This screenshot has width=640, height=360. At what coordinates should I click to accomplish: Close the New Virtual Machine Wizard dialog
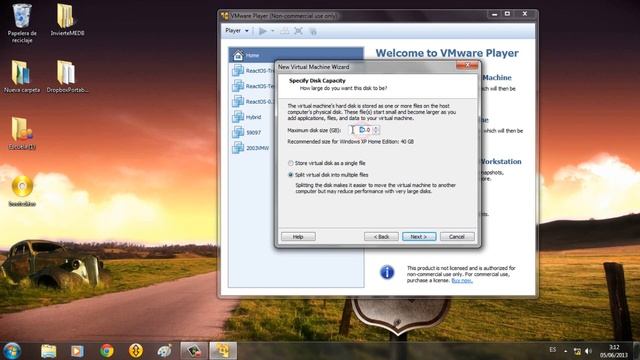point(467,65)
